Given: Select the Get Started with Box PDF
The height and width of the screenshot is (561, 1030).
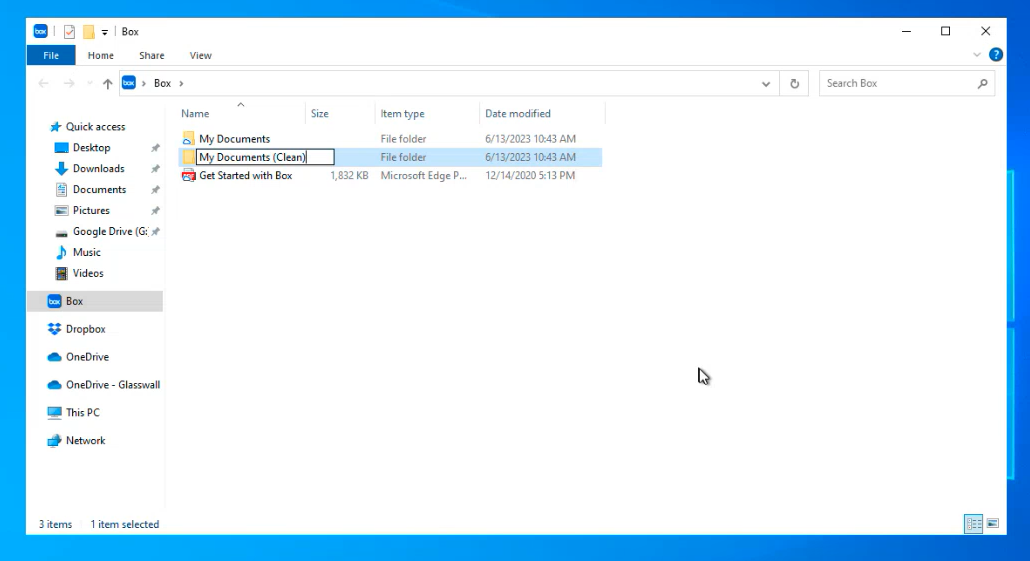Looking at the screenshot, I should point(245,175).
